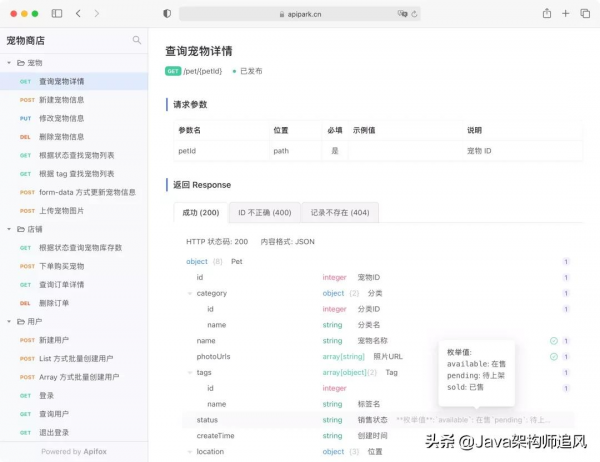
Task: Go back with the browser back arrow
Action: [x=78, y=14]
